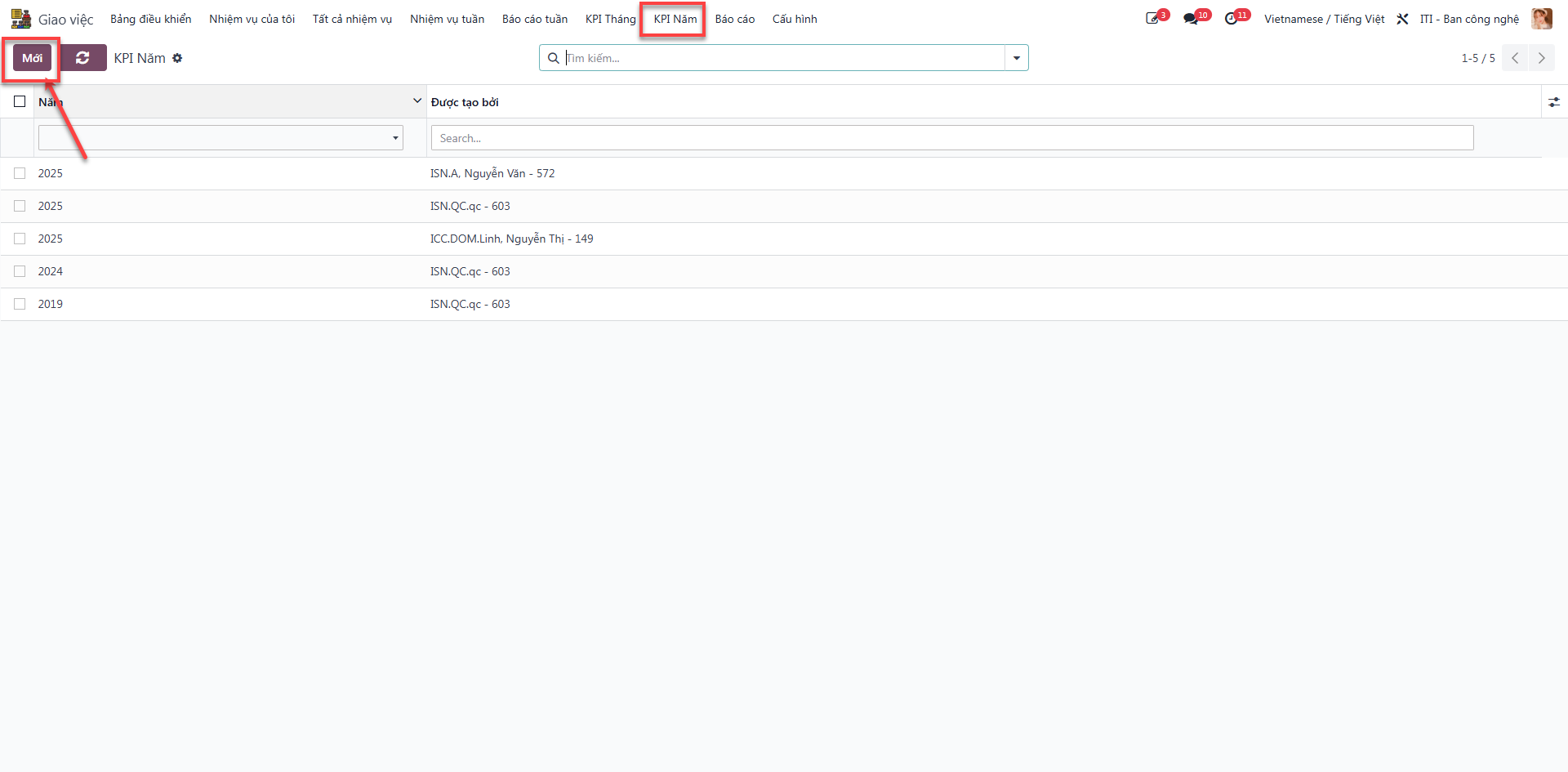
Task: Click the refresh list icon button
Action: coord(82,58)
